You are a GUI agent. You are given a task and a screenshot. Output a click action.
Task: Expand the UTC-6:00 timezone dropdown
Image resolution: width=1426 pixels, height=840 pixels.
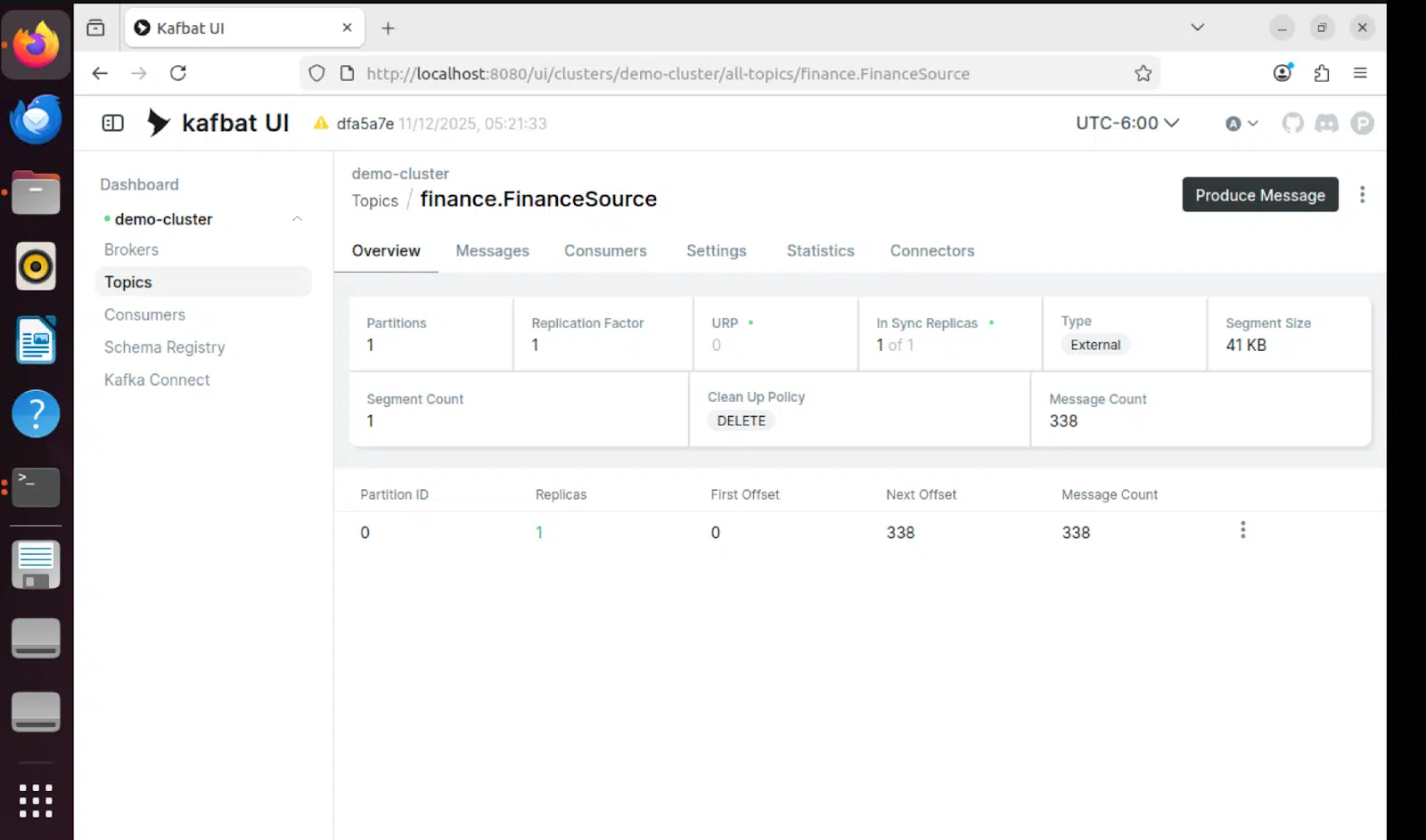pyautogui.click(x=1127, y=123)
